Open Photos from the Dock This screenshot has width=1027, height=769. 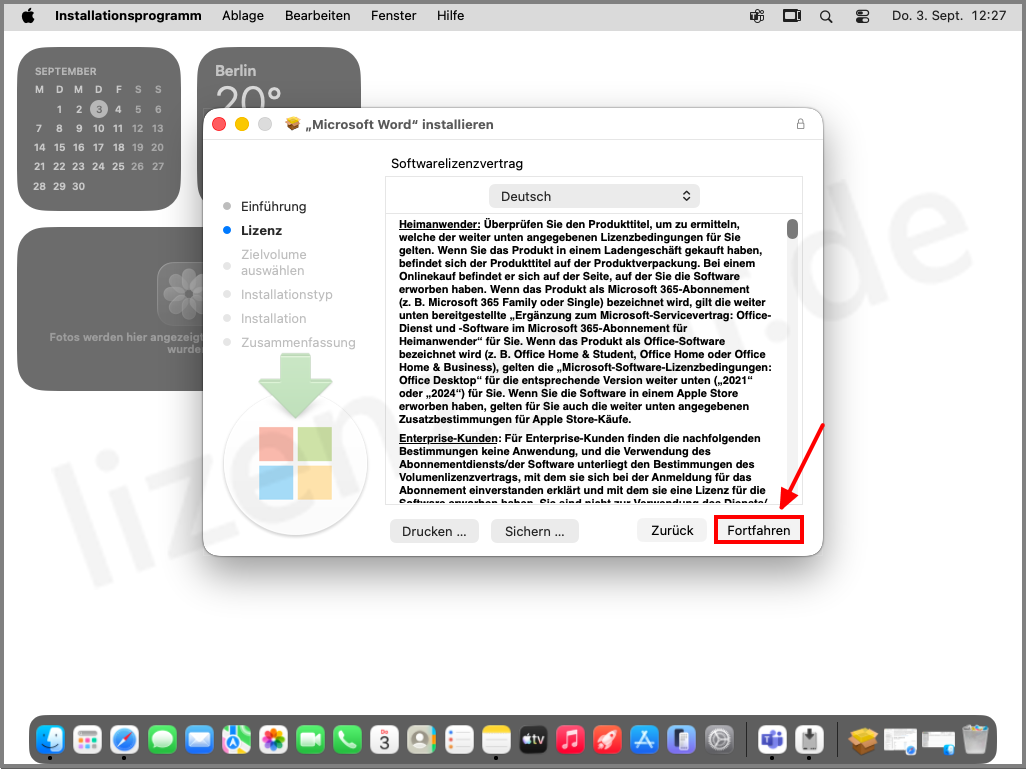tap(273, 740)
